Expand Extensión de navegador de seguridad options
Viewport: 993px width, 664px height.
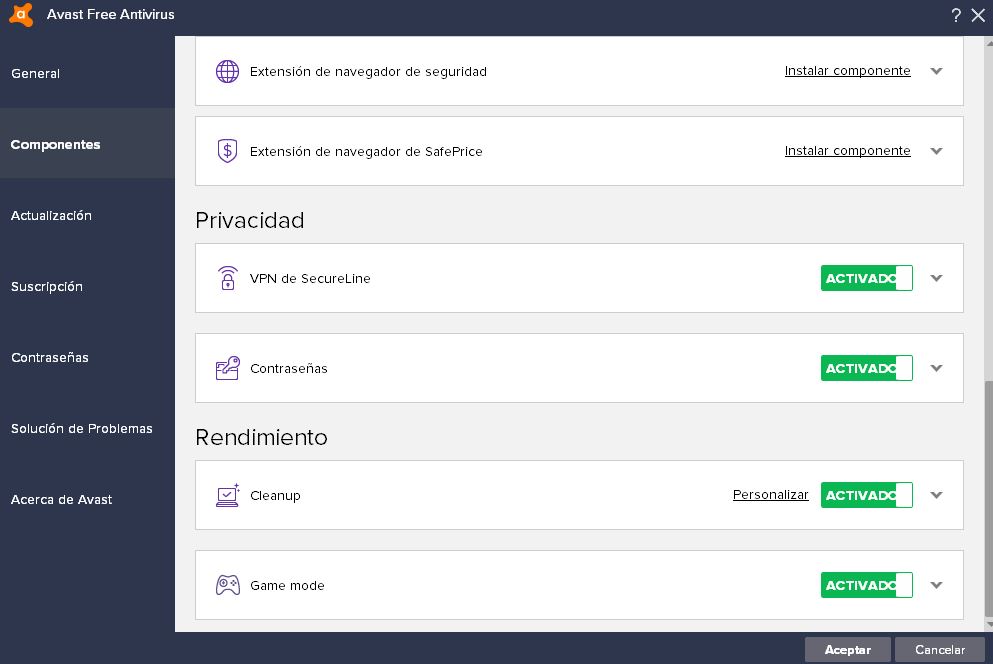point(937,71)
